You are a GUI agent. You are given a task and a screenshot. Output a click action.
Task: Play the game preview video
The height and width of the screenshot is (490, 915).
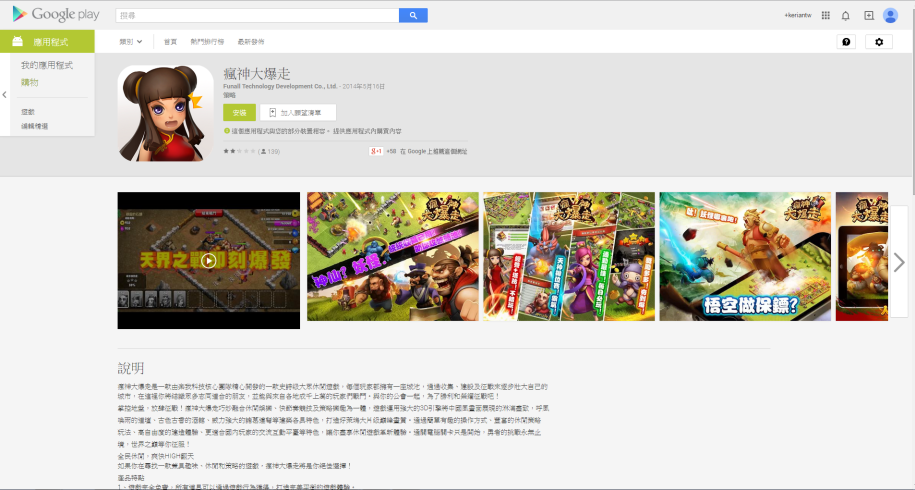208,260
